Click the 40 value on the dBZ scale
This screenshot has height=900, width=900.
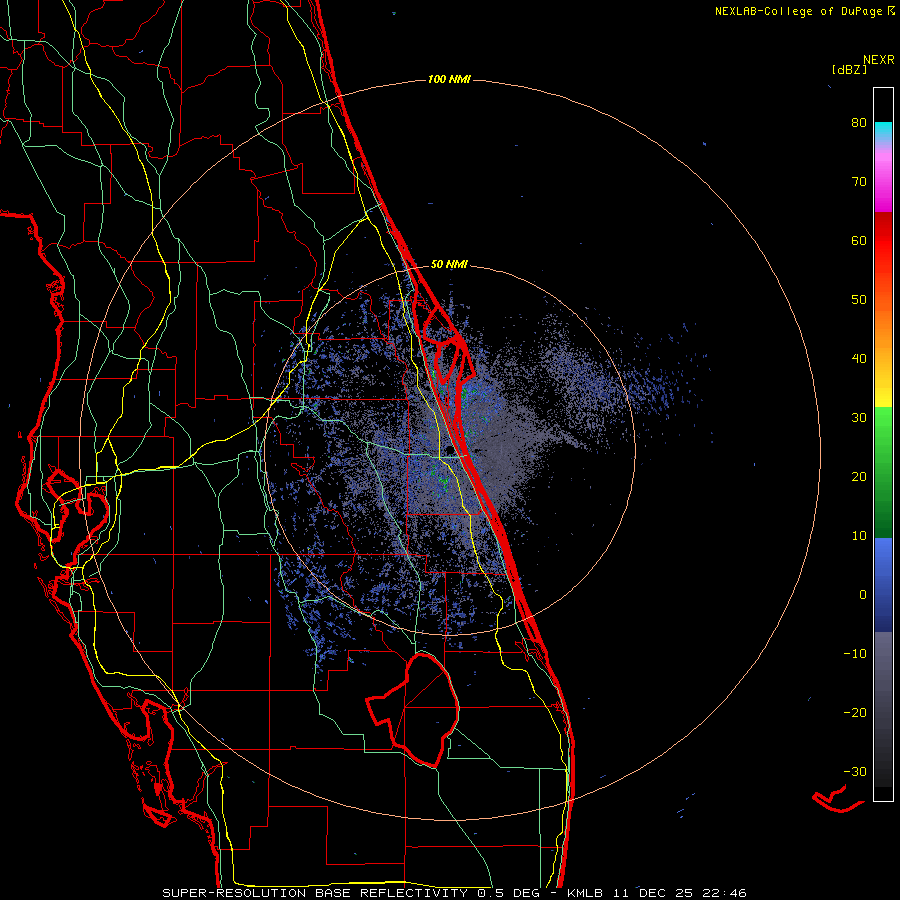tap(859, 359)
